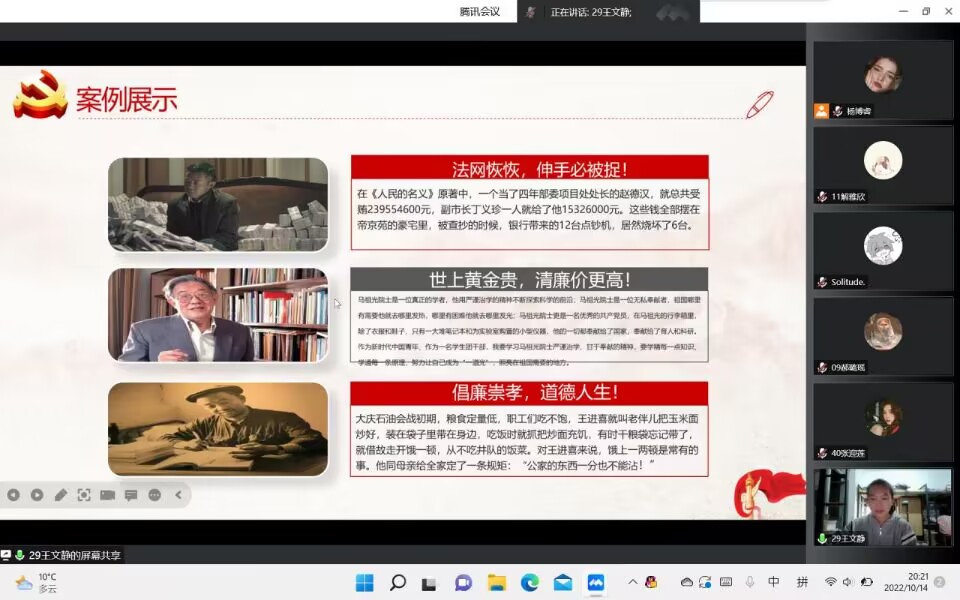Open Microsoft Edge from the taskbar
960x600 pixels.
[529, 582]
